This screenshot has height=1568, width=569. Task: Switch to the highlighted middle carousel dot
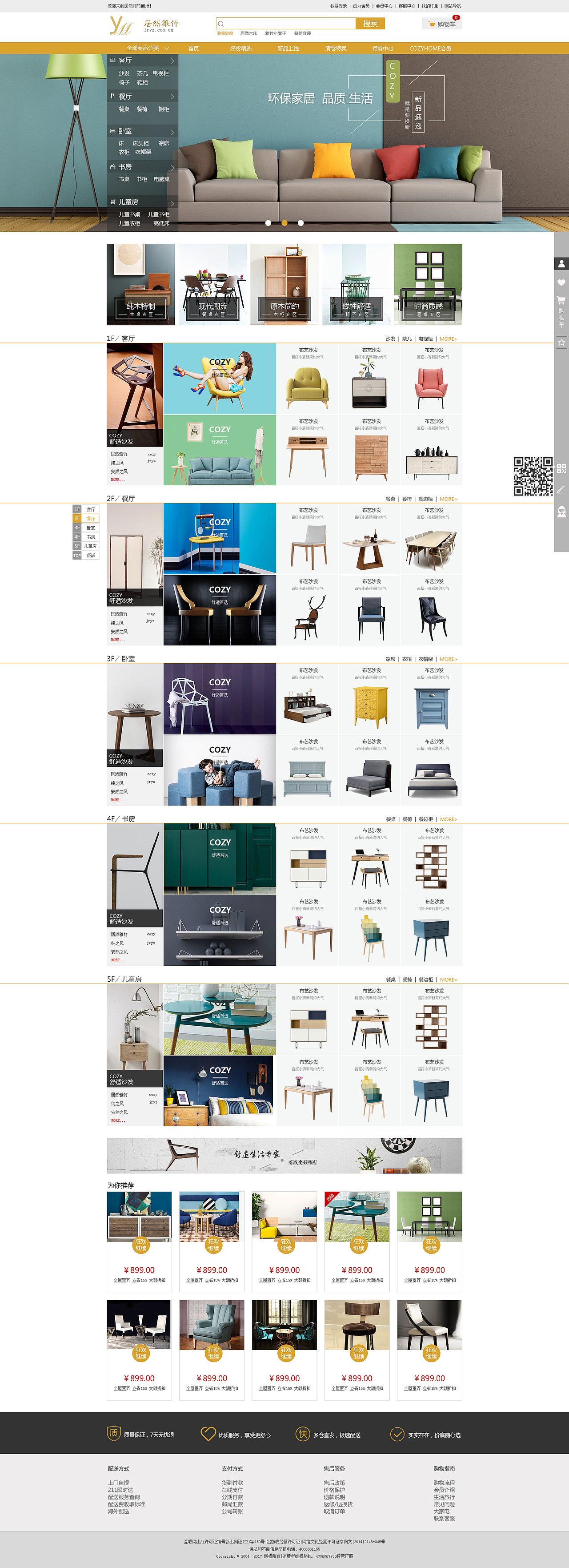[x=284, y=223]
